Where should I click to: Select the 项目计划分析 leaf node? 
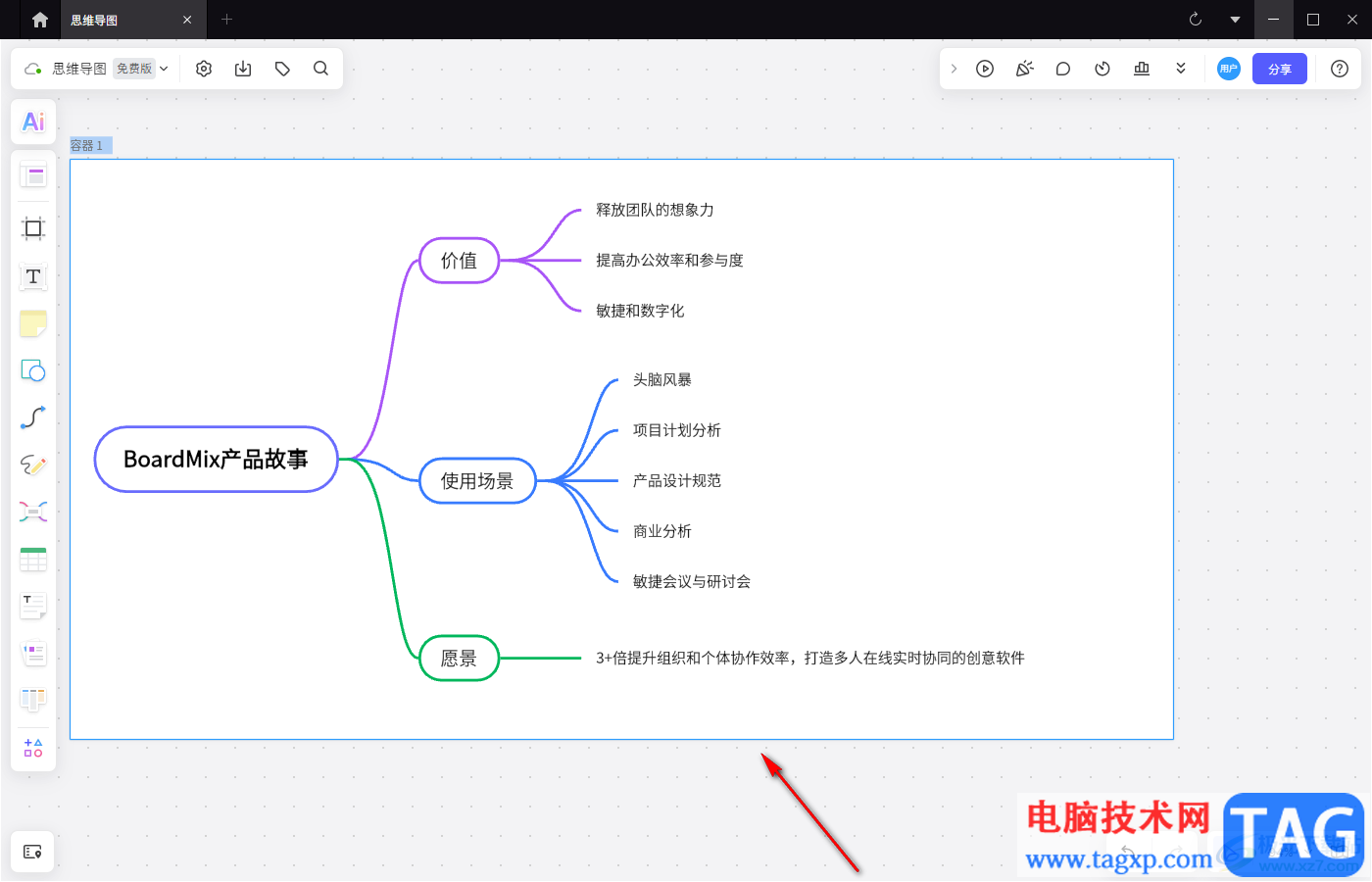click(677, 430)
